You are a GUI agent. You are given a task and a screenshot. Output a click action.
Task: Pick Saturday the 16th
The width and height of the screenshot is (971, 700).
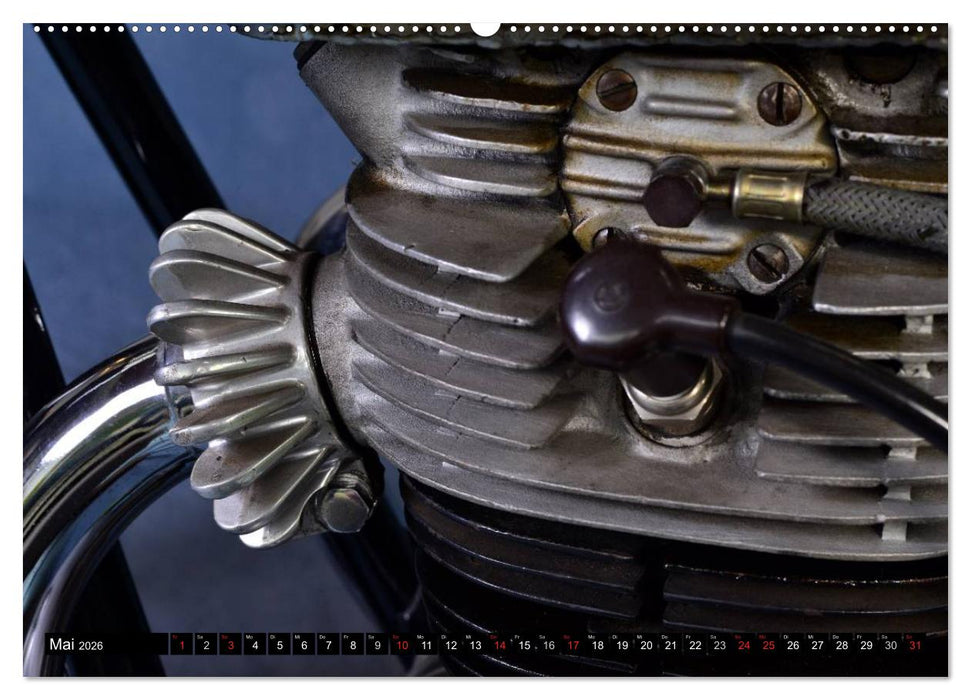[548, 645]
